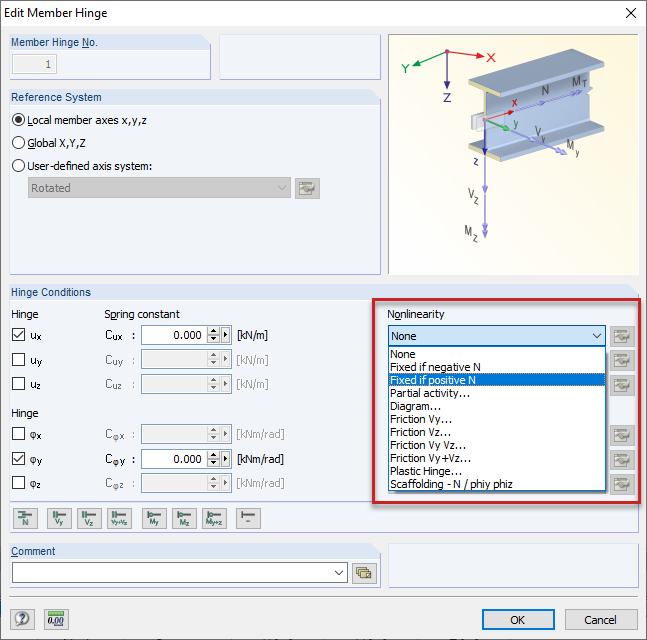Click the Vz hinge preset icon

pyautogui.click(x=89, y=518)
